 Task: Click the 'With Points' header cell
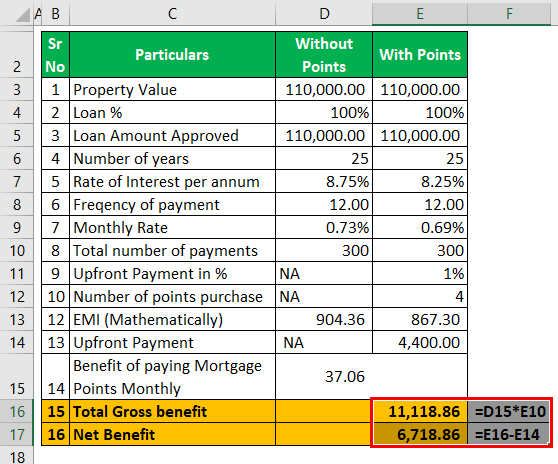click(x=420, y=55)
